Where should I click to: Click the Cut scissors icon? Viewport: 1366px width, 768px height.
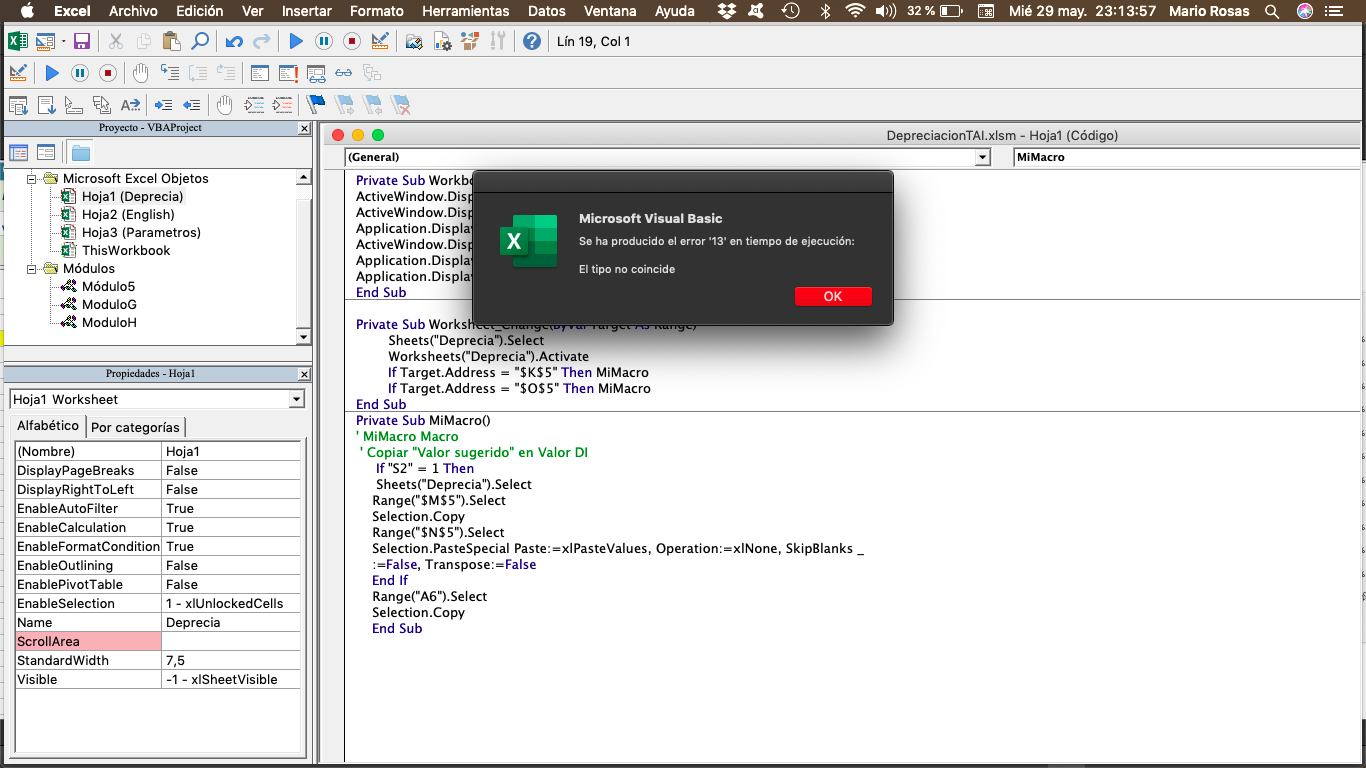116,41
